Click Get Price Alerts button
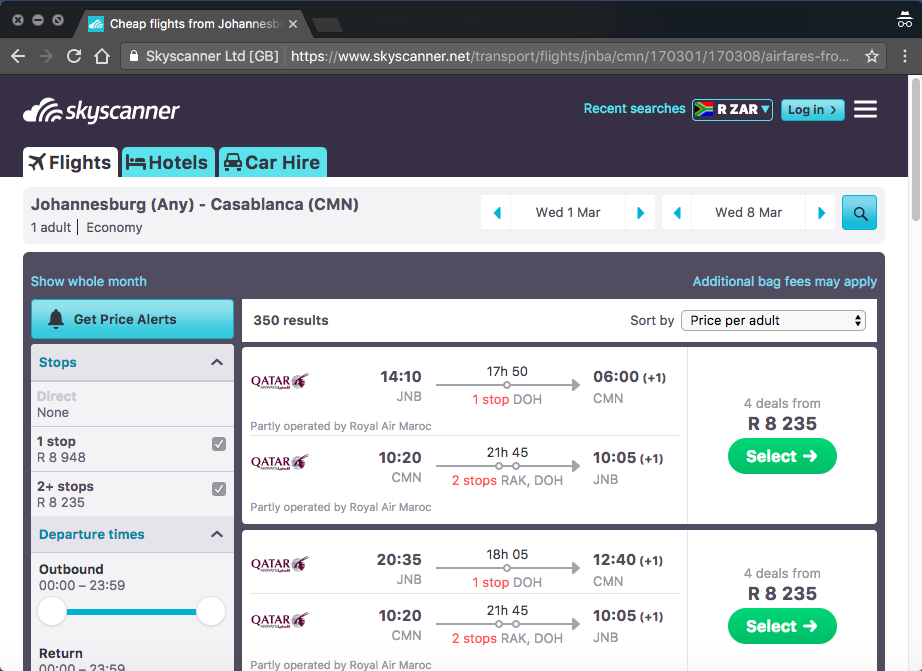The width and height of the screenshot is (922, 671). 132,319
